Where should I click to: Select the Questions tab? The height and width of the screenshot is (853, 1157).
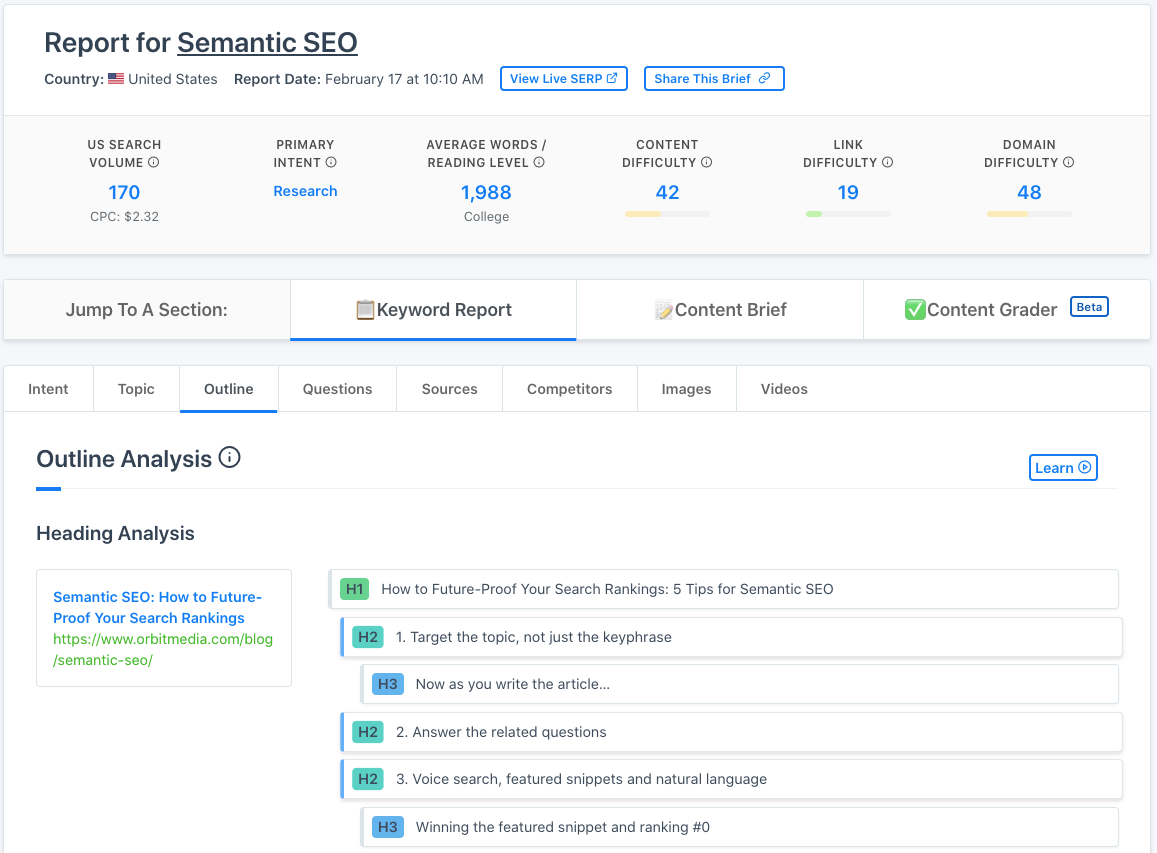click(x=337, y=389)
